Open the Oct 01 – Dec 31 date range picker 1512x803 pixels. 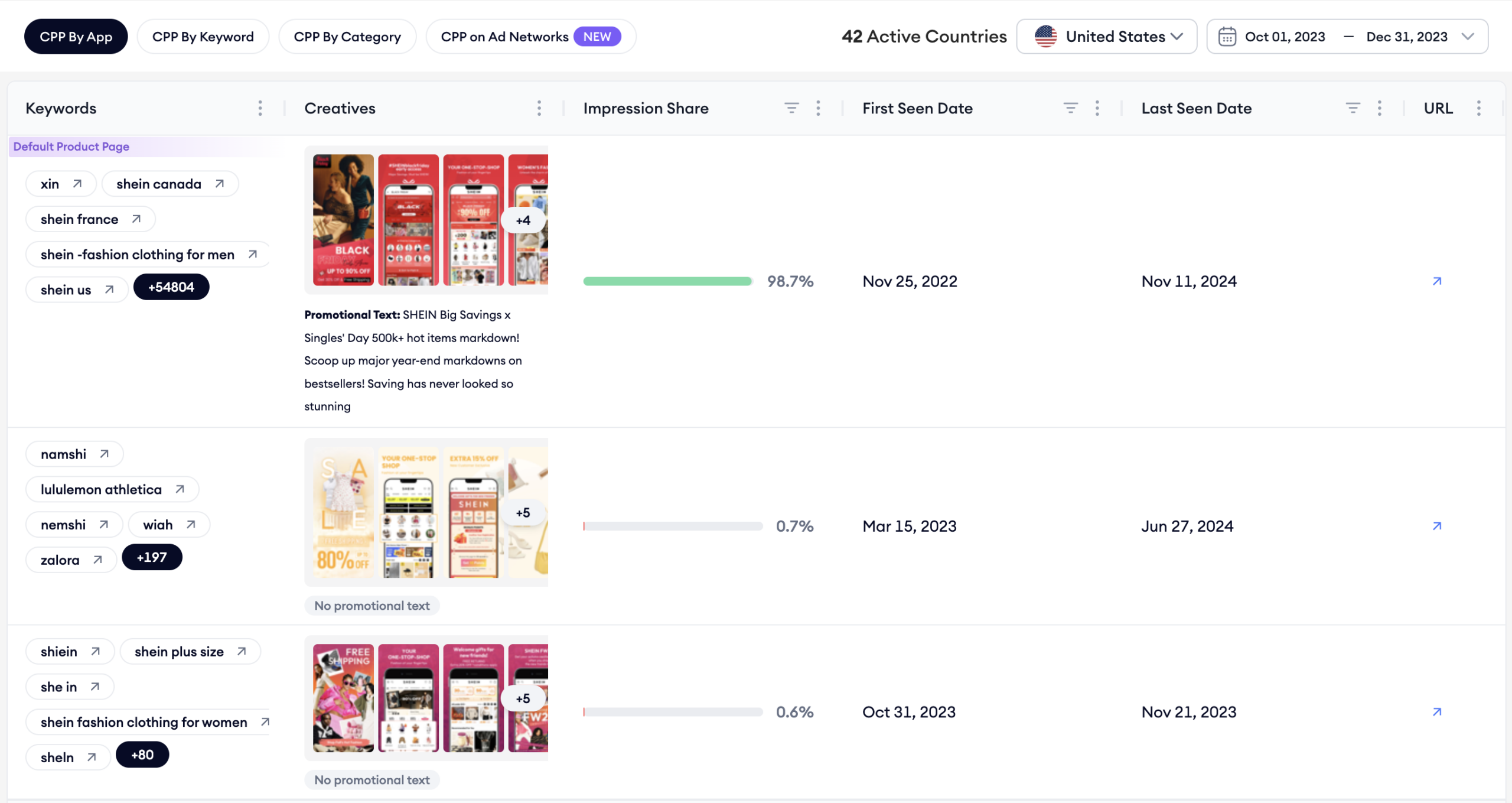[x=1347, y=37]
